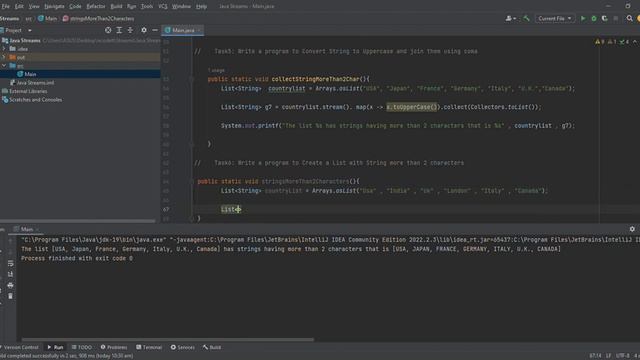This screenshot has height=360, width=640.
Task: Click the Build Project hammer icon
Action: click(x=527, y=18)
